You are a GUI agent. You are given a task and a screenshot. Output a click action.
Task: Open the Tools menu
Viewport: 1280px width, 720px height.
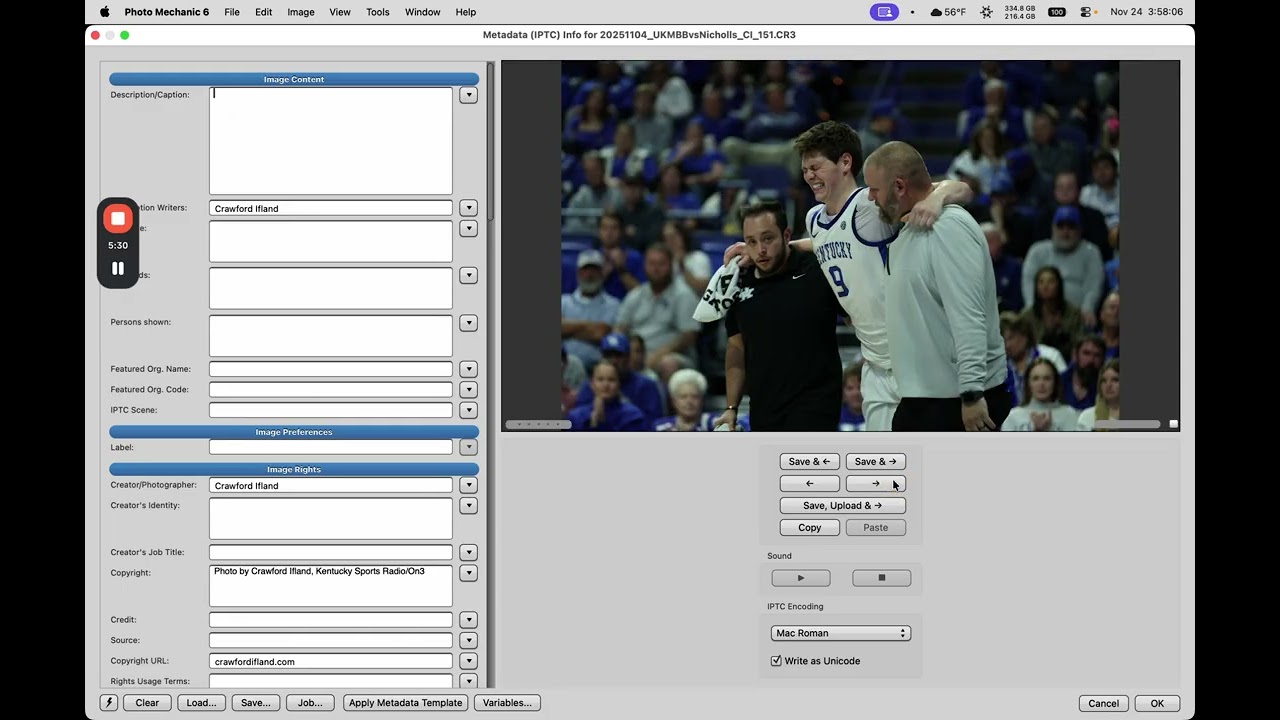(378, 12)
